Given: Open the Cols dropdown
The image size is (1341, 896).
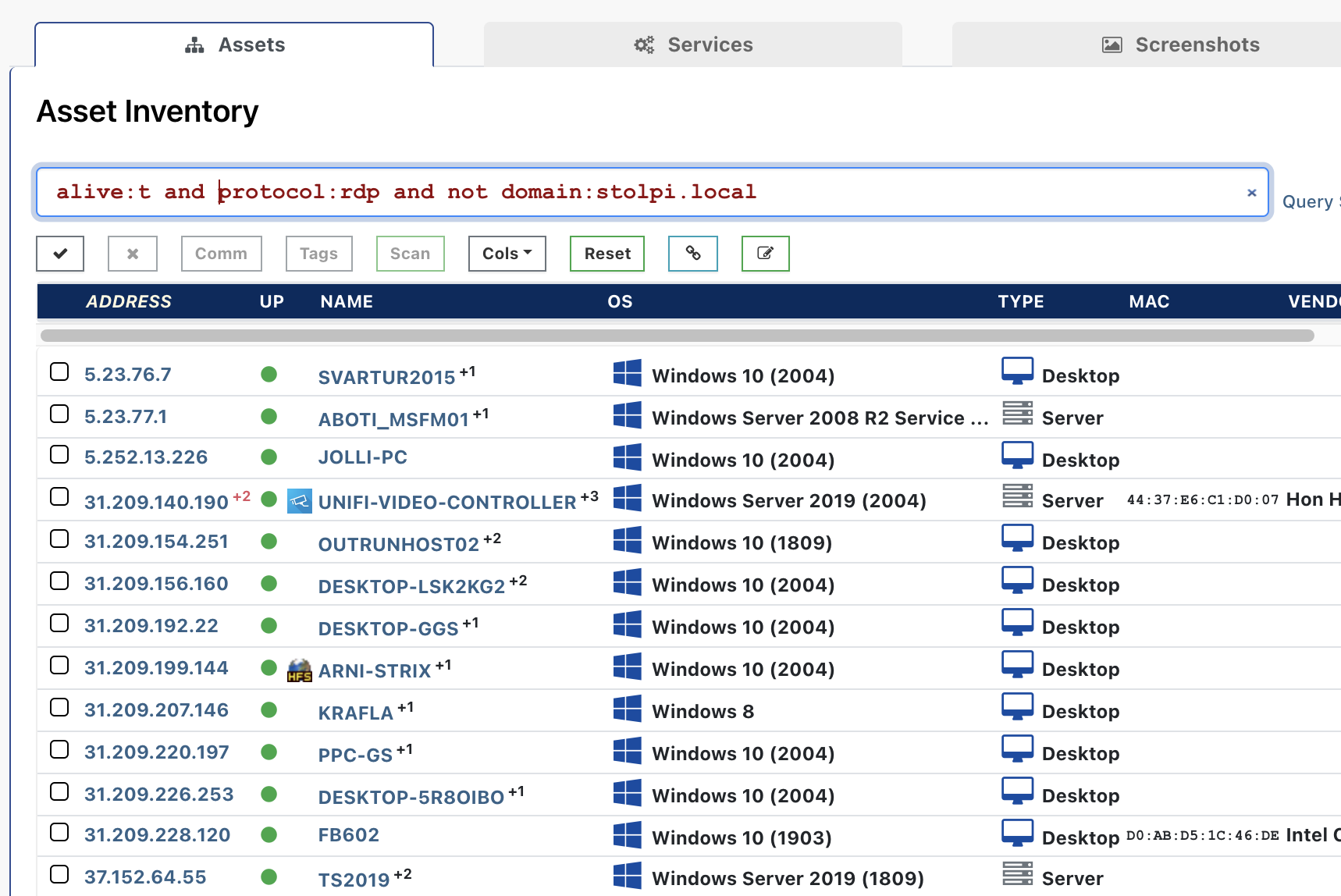Looking at the screenshot, I should pos(506,254).
